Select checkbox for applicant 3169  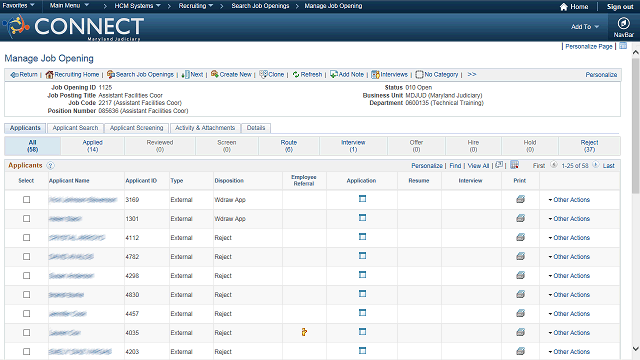[27, 200]
